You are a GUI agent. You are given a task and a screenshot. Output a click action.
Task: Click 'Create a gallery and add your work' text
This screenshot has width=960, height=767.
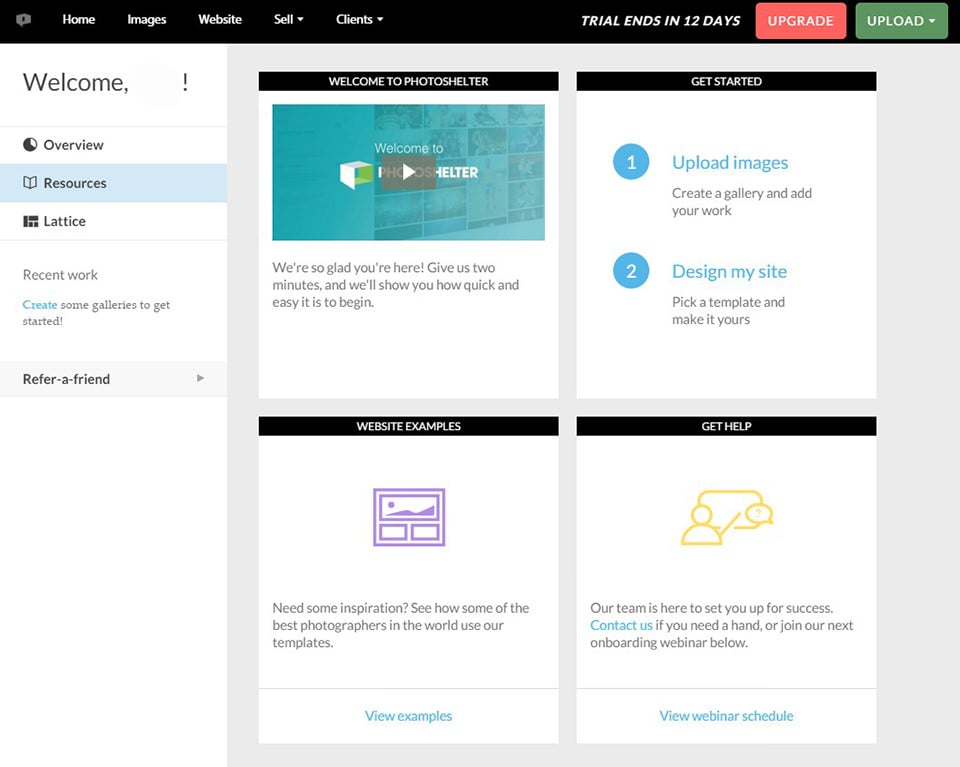click(741, 201)
